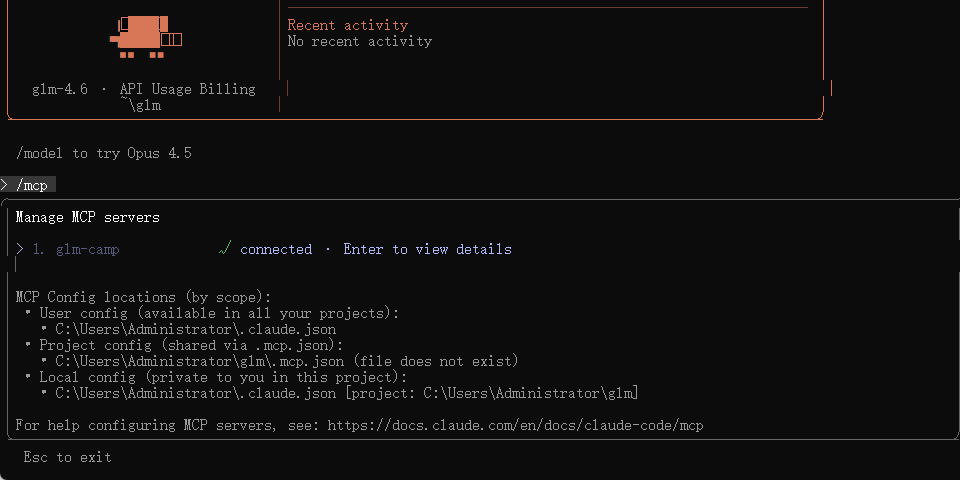Click the Project config .mcp.json path
This screenshot has height=480, width=960.
tap(199, 361)
